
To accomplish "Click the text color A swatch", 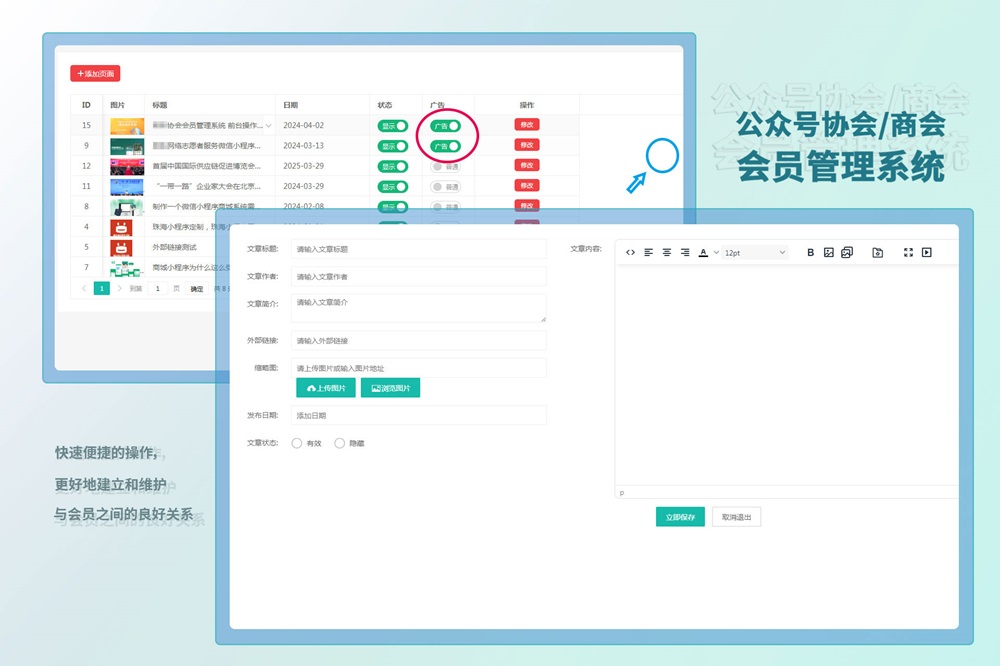I will tap(703, 253).
